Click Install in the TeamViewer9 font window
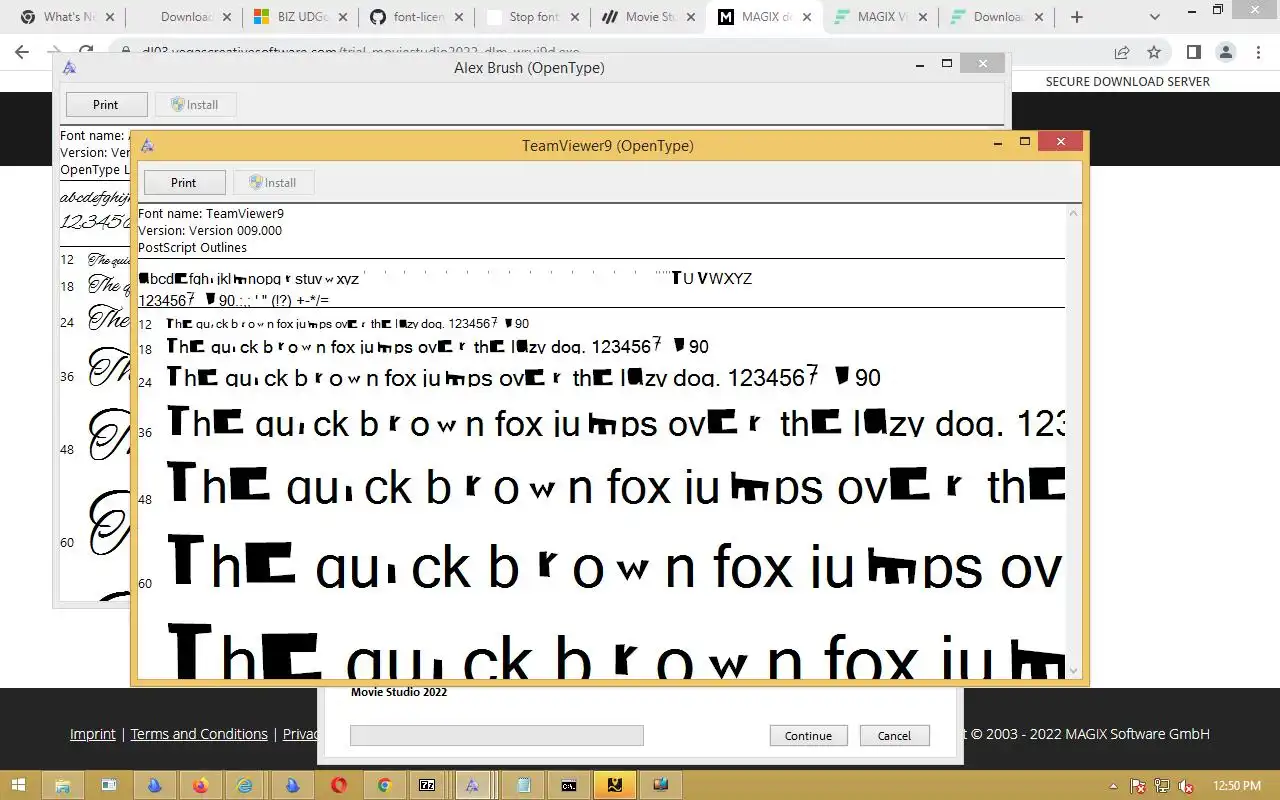The height and width of the screenshot is (800, 1280). click(273, 183)
